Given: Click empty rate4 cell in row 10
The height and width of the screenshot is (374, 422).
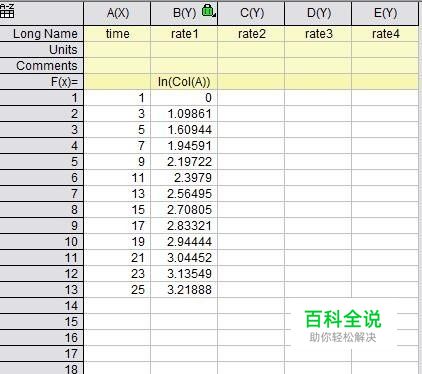Looking at the screenshot, I should pos(385,242).
